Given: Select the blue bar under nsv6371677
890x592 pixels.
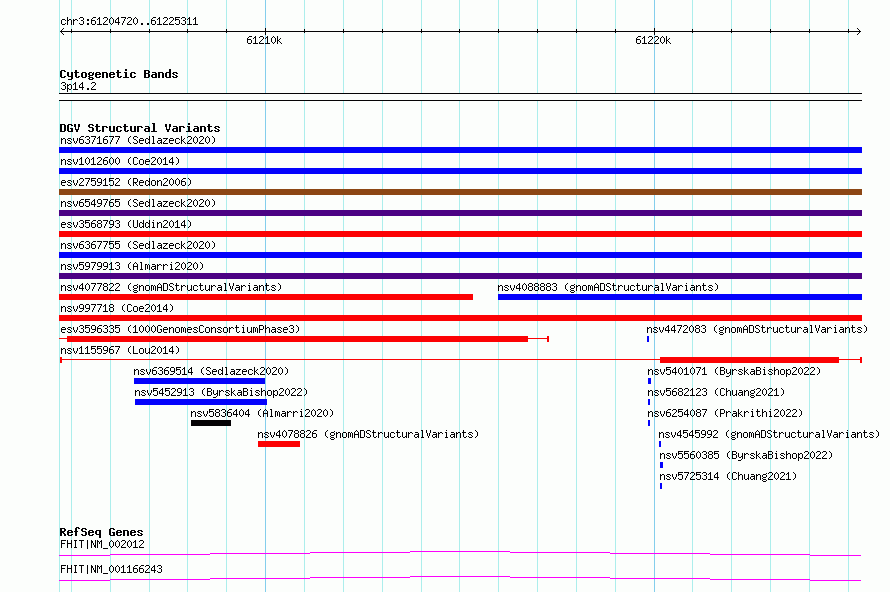Looking at the screenshot, I should pyautogui.click(x=460, y=150).
